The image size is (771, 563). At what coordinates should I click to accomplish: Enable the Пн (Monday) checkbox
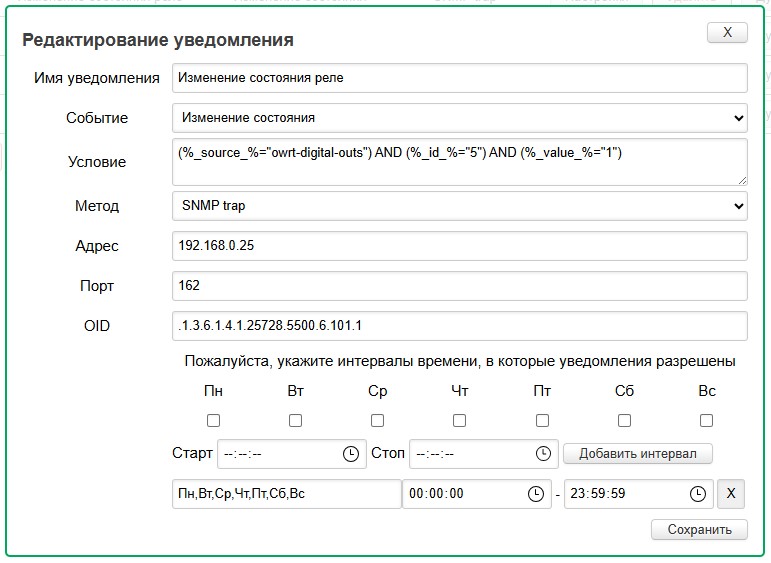click(x=213, y=421)
